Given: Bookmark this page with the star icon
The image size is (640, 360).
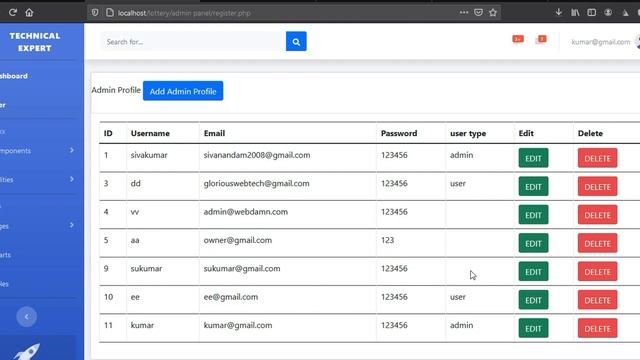Looking at the screenshot, I should pos(493,13).
